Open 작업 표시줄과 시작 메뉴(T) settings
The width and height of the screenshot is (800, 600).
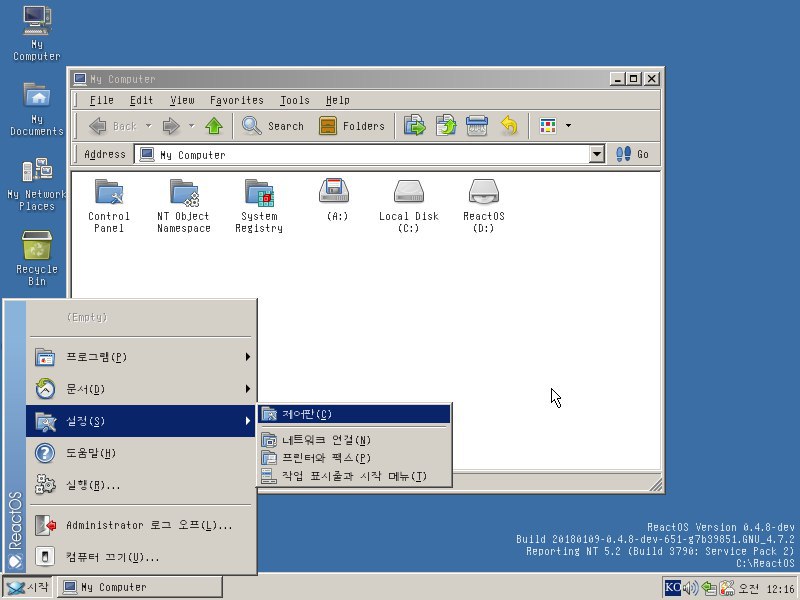[x=355, y=476]
